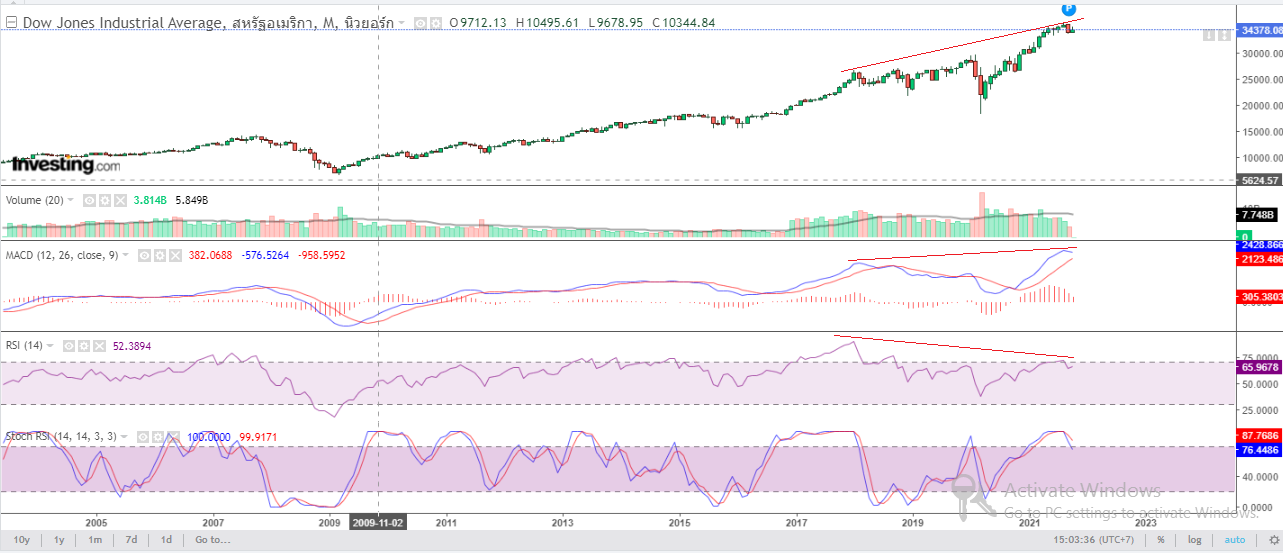The width and height of the screenshot is (1283, 553).
Task: Open RSI indicator settings gear
Action: pos(84,345)
